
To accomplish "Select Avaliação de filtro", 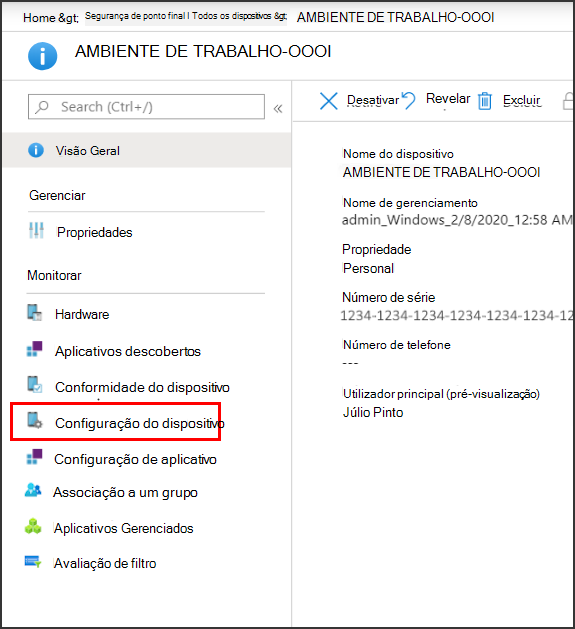I will 105,564.
